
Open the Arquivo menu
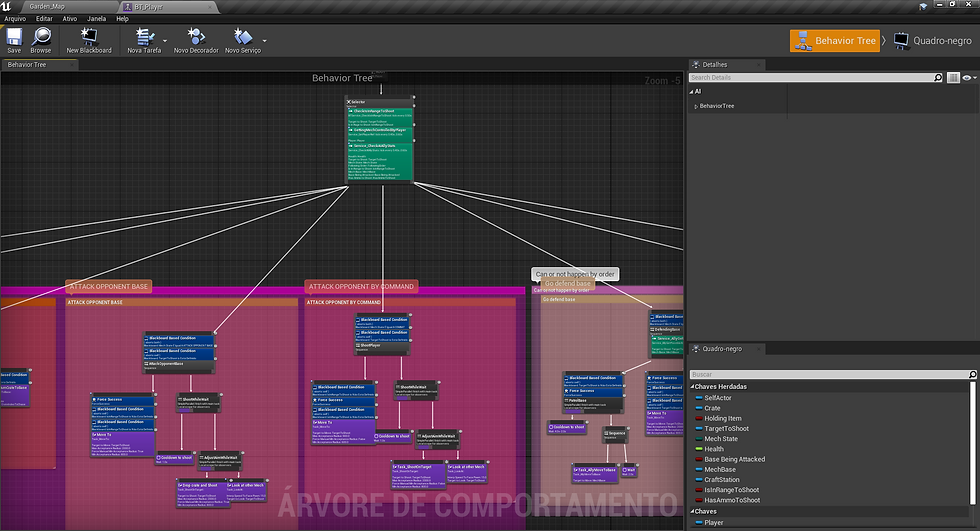tap(15, 19)
